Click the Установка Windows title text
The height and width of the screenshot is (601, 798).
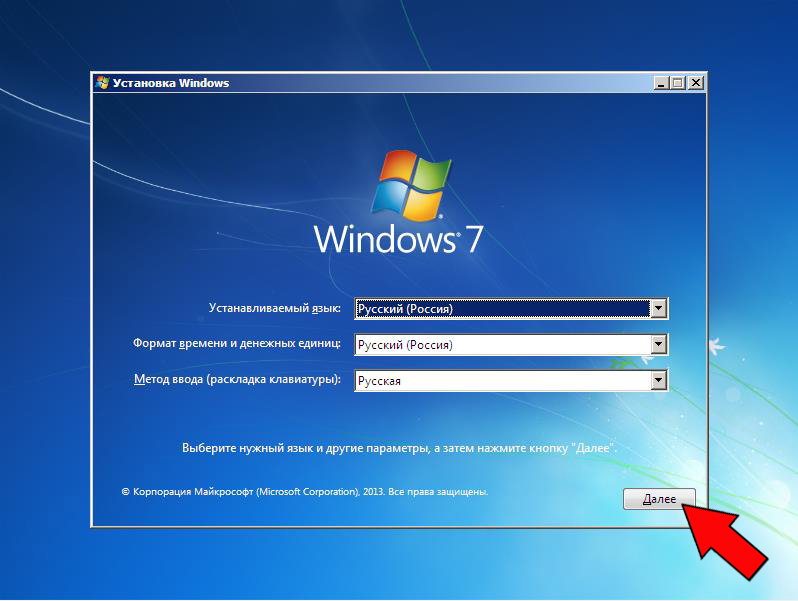(x=170, y=83)
